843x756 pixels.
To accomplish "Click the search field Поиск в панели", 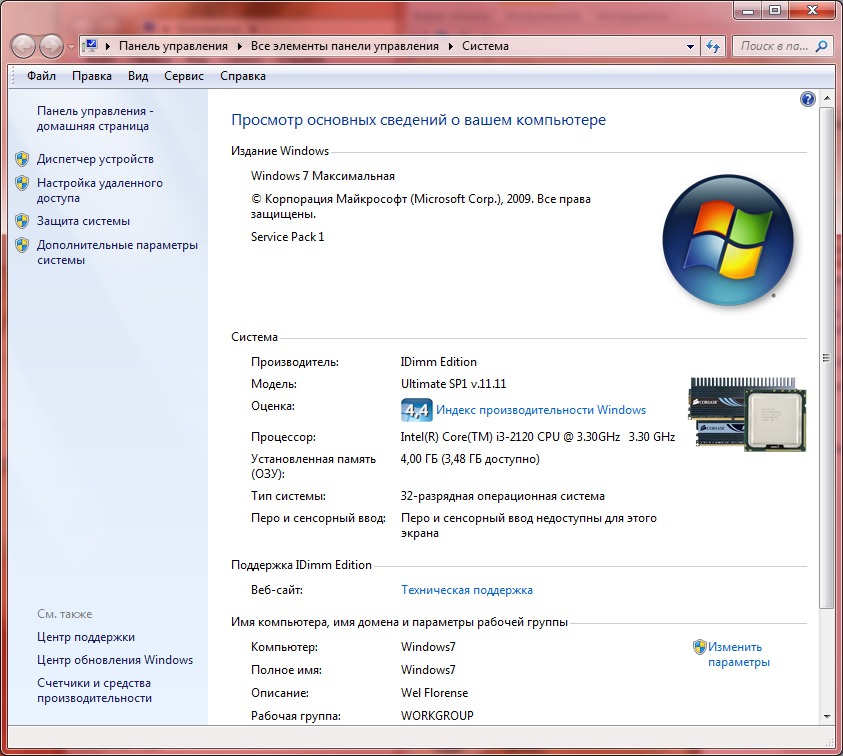I will [x=774, y=46].
